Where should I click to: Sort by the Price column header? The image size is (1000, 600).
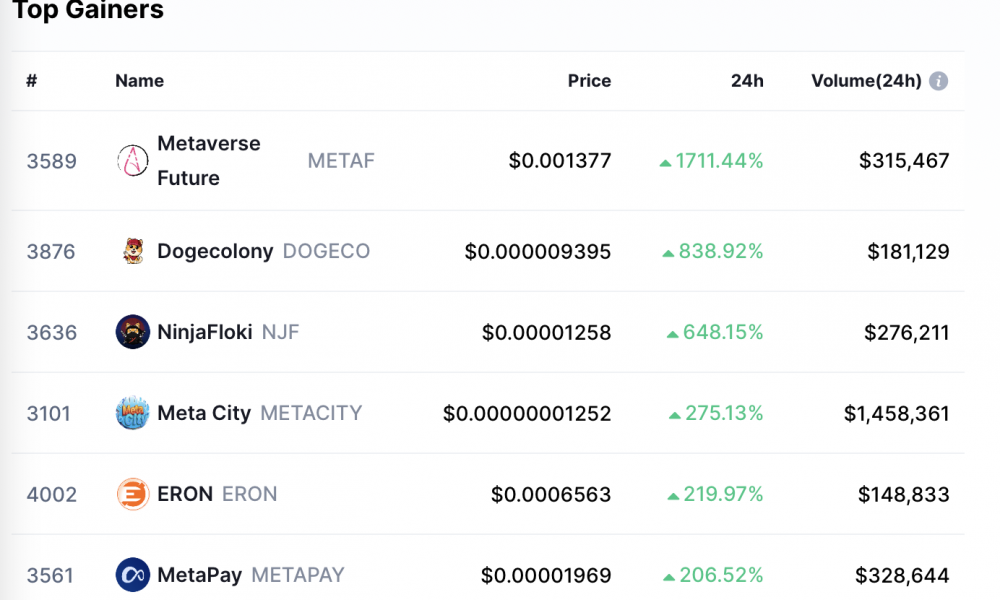(x=589, y=81)
